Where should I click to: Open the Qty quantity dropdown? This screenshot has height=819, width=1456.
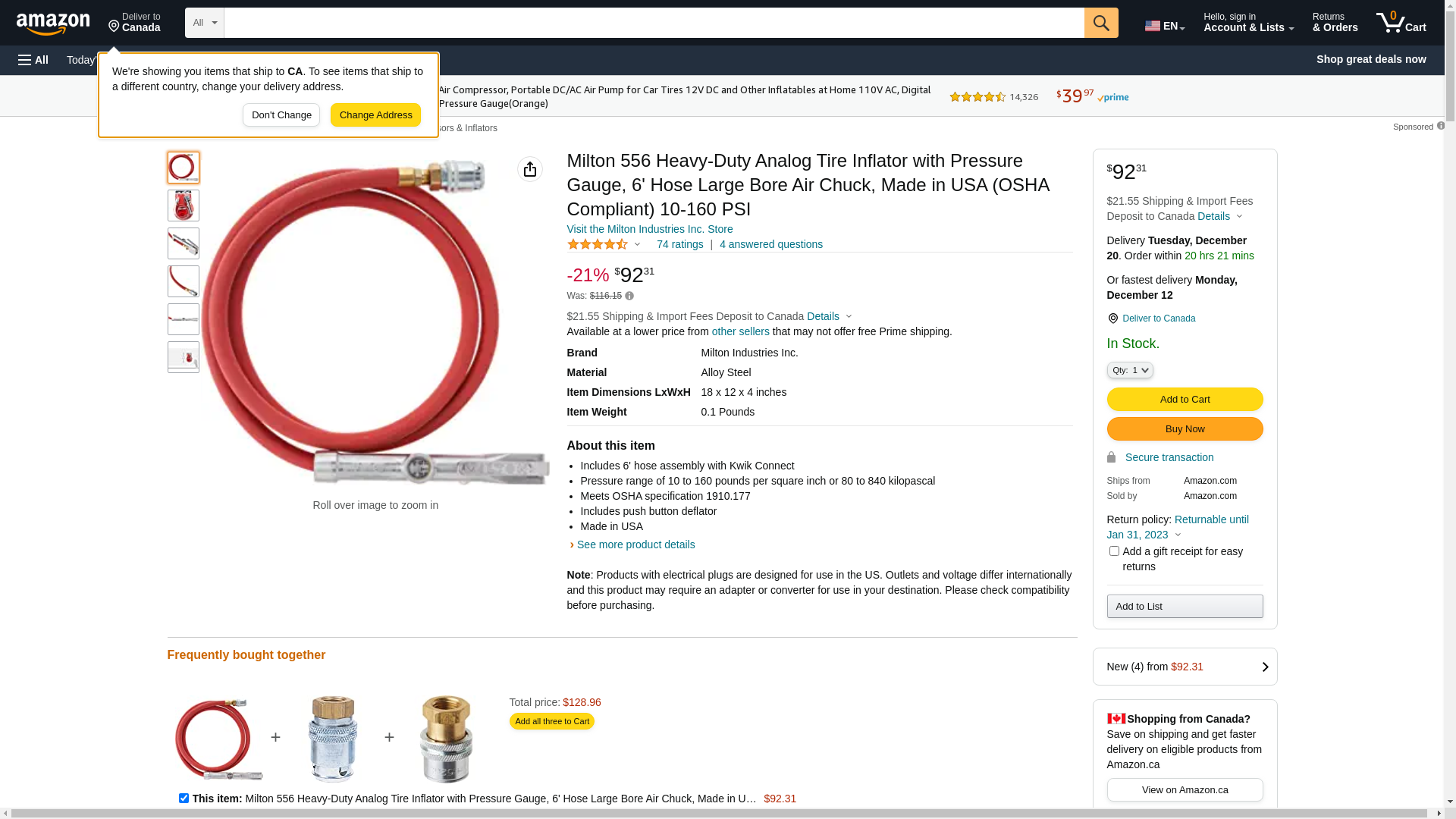click(1130, 370)
